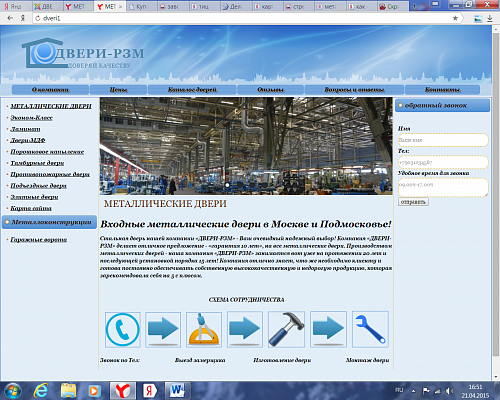Click the ДВЕРИ-РЗМ house logo
500x400 pixels.
(83, 53)
